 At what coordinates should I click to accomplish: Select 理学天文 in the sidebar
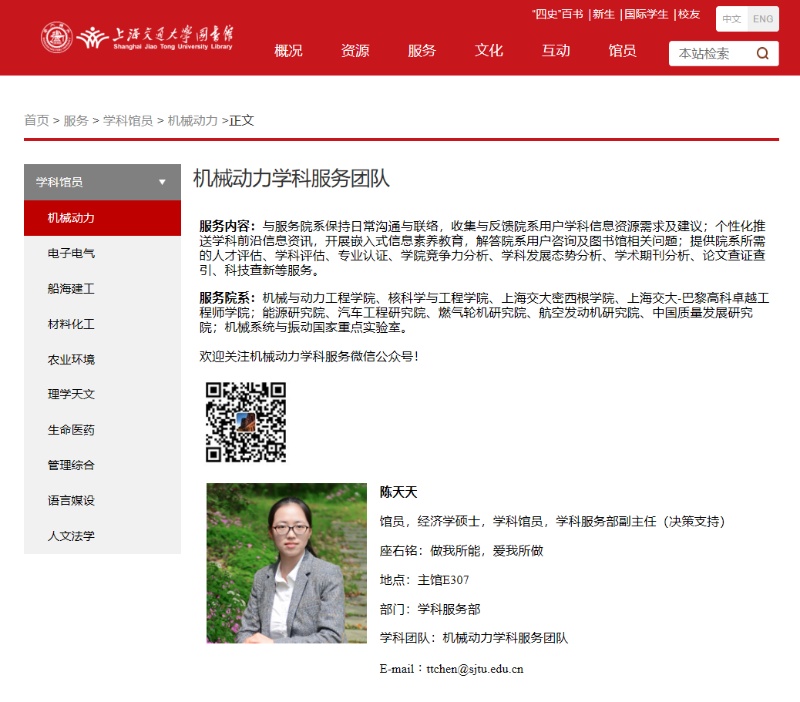coord(103,394)
